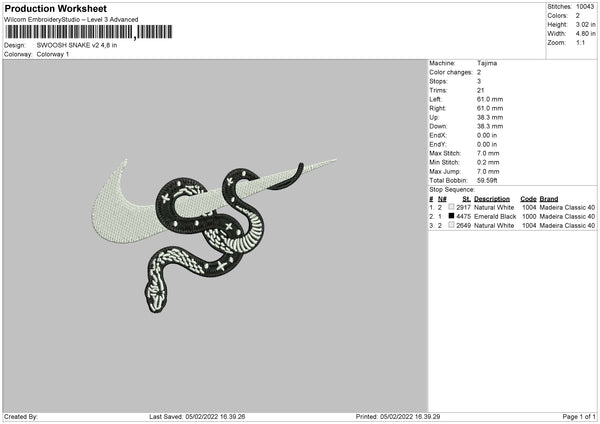Click the 'Down:' row label
The width and height of the screenshot is (600, 424).
tap(438, 126)
